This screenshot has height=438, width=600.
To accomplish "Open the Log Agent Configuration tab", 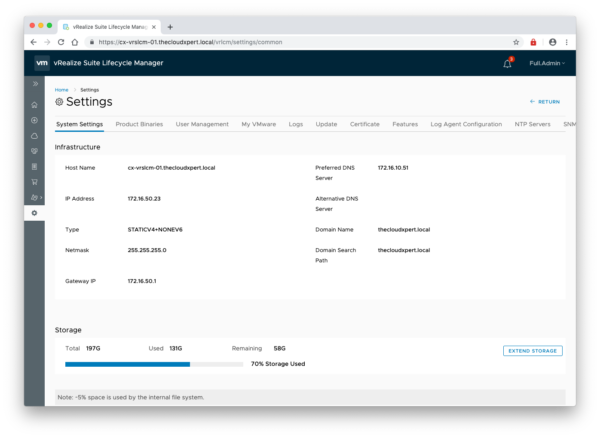I will [x=466, y=124].
